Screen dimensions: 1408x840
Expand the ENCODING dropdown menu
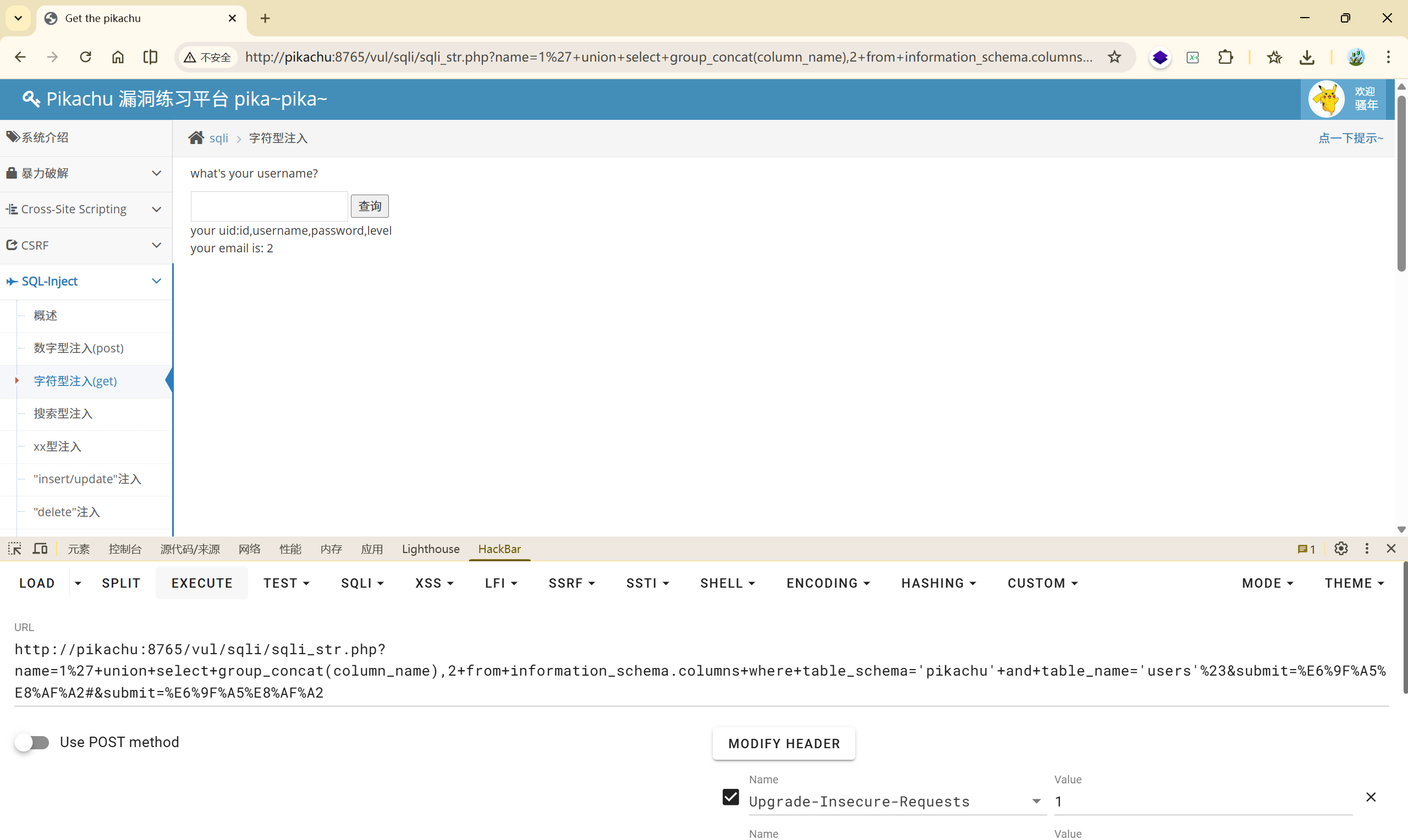(828, 583)
